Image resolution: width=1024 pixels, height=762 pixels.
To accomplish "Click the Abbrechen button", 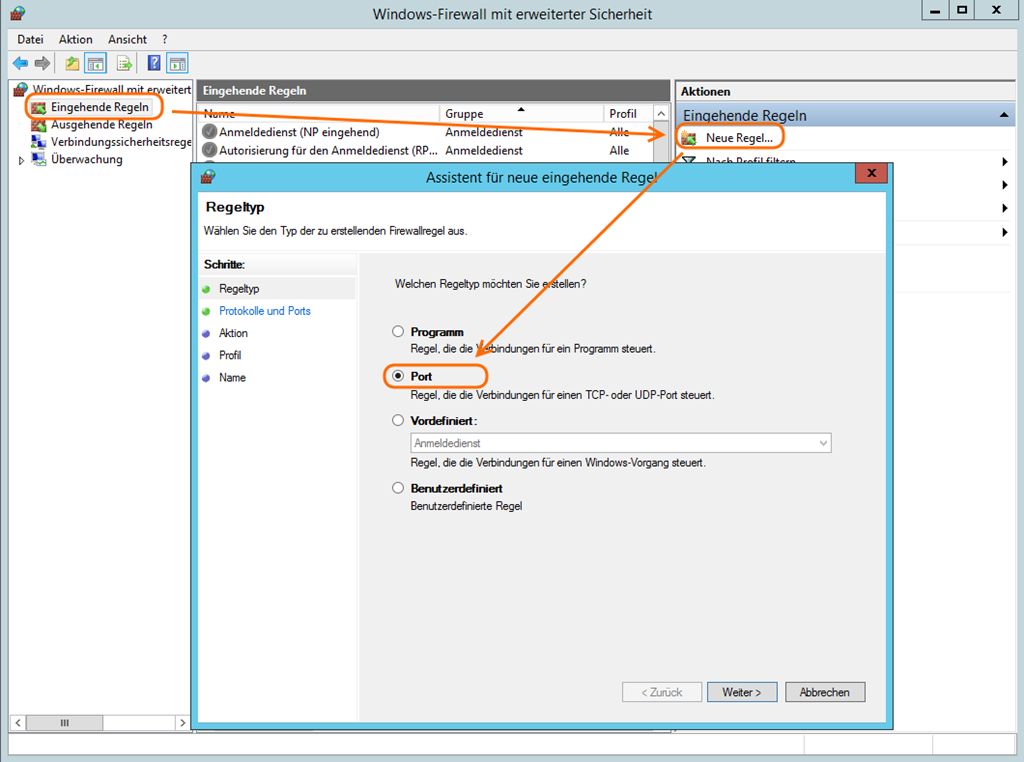I will pos(824,692).
